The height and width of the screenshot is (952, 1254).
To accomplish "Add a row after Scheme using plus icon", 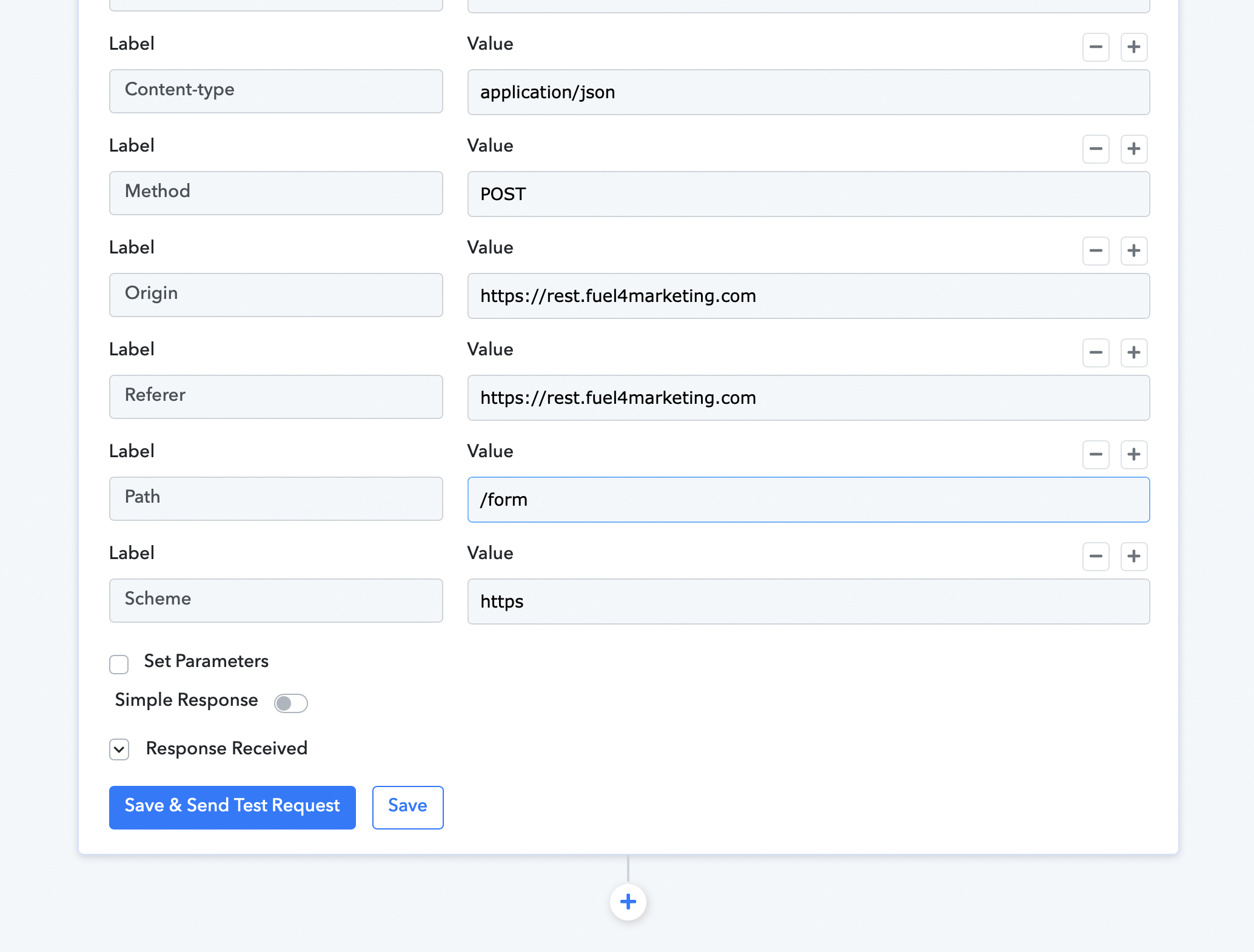I will coord(1134,557).
